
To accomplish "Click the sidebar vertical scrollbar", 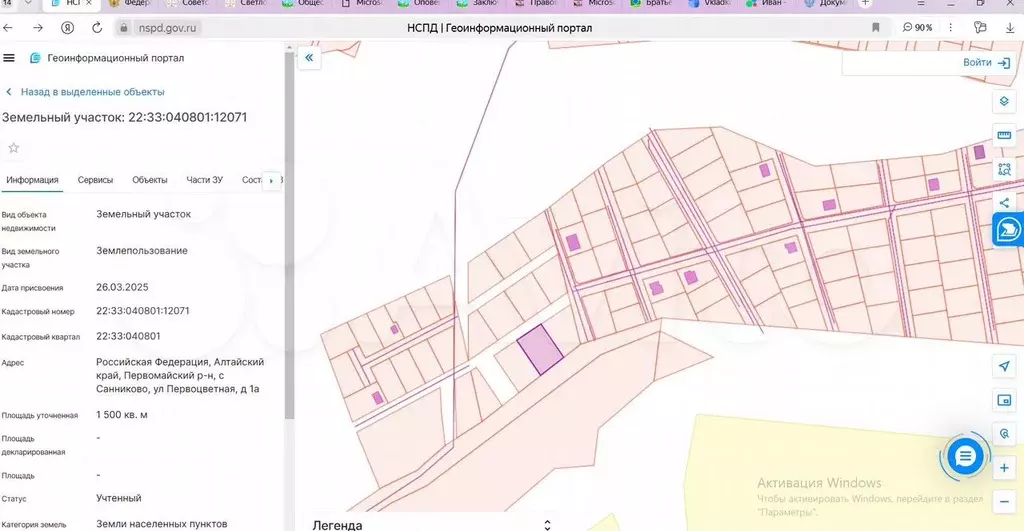I will pyautogui.click(x=289, y=236).
